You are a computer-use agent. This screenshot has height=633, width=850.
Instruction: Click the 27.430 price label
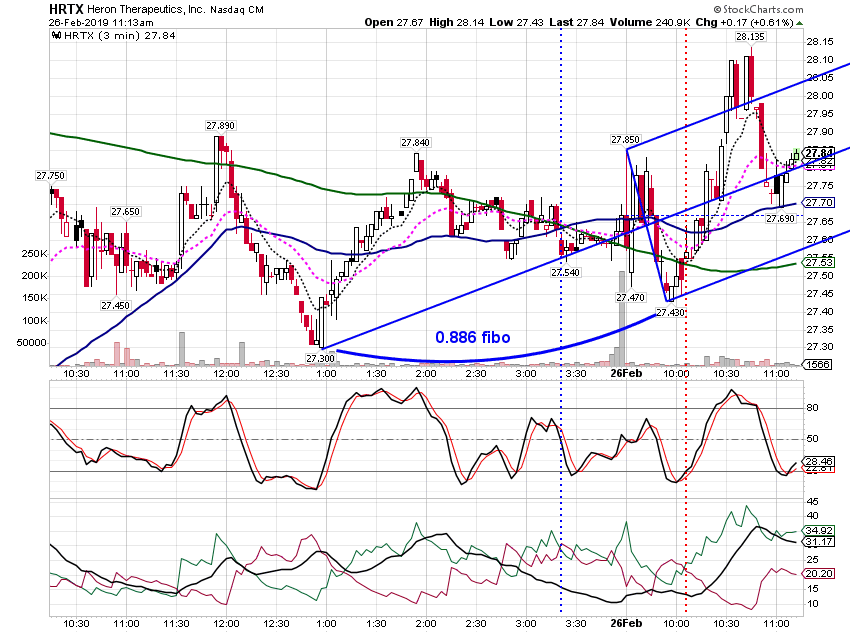670,313
